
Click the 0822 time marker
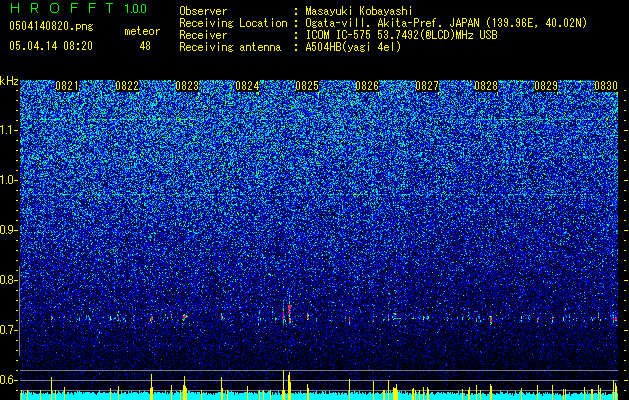[127, 86]
